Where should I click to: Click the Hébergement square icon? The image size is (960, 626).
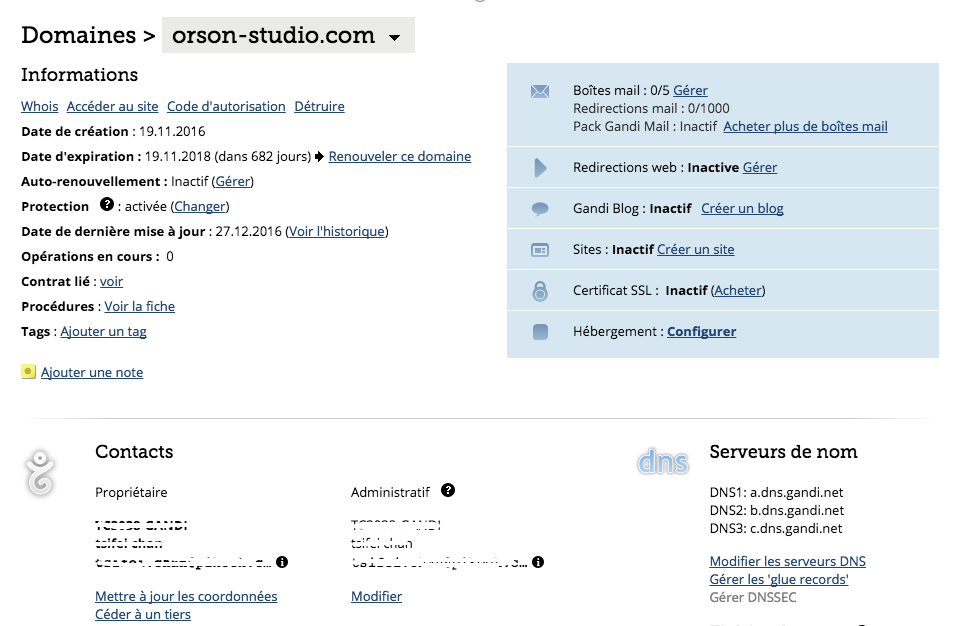pyautogui.click(x=540, y=332)
